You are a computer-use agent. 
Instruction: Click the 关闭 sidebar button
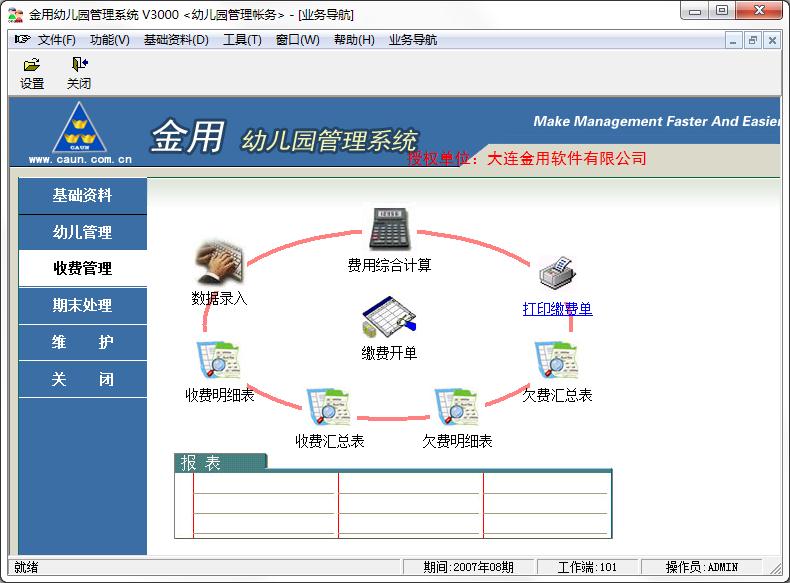[x=83, y=379]
